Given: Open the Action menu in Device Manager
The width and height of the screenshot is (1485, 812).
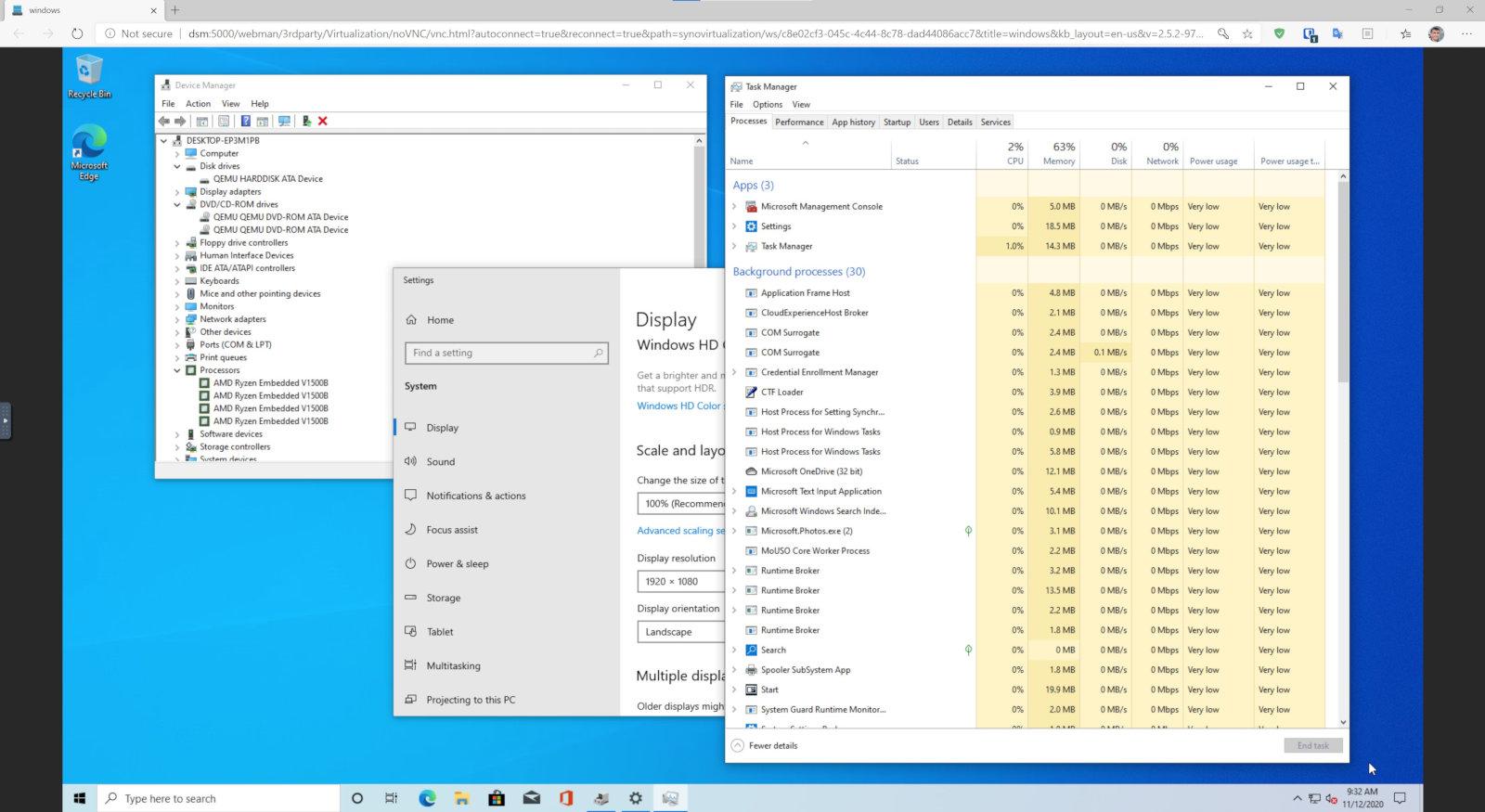Looking at the screenshot, I should (198, 104).
